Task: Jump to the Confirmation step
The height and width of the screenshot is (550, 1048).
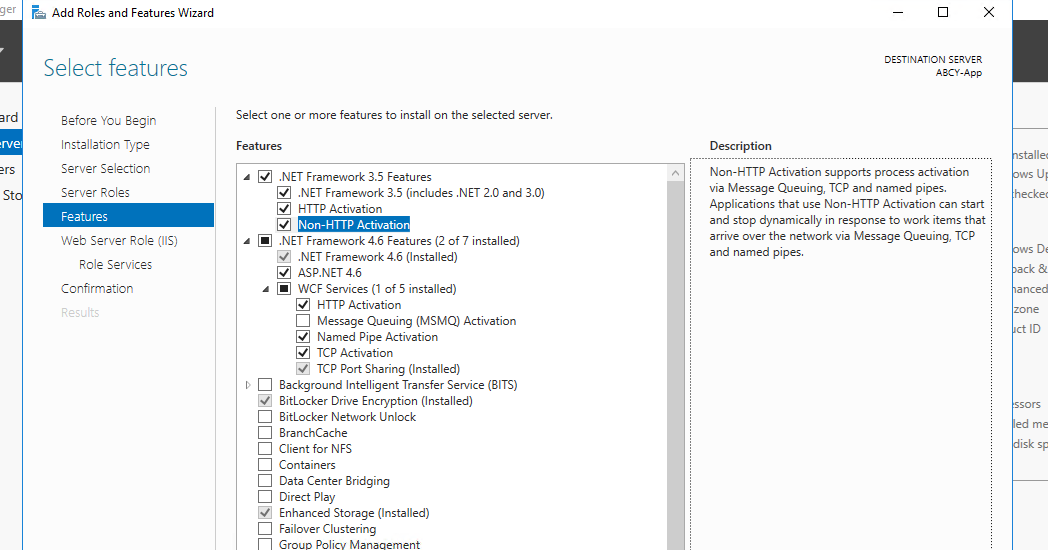Action: (97, 289)
